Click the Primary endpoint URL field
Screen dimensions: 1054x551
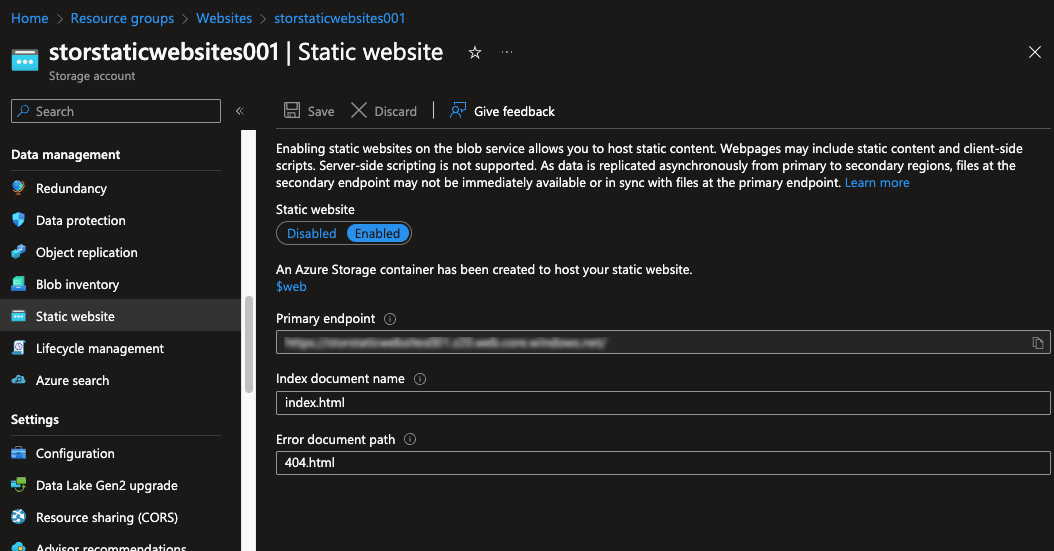(x=663, y=342)
